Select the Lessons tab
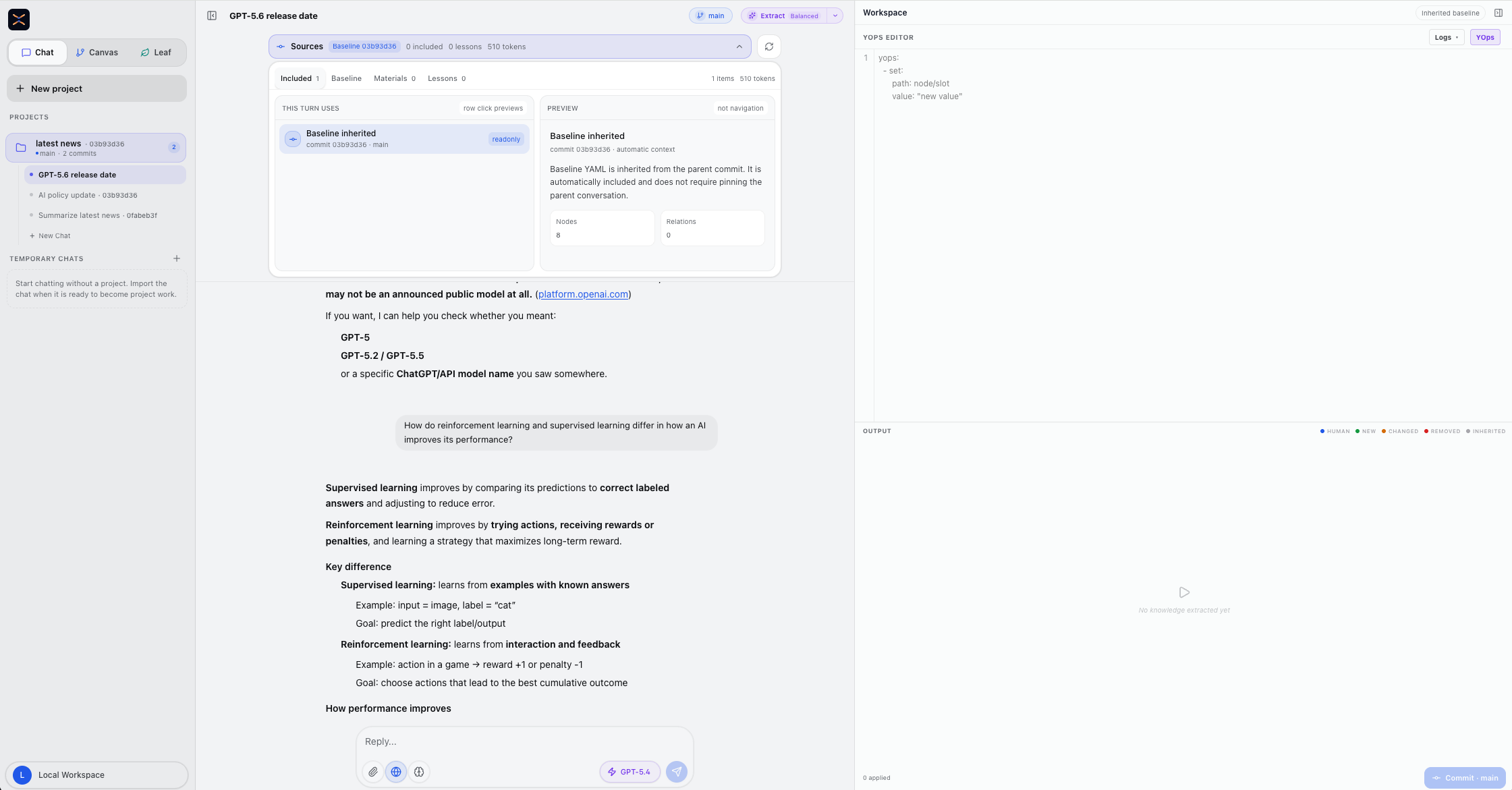Image resolution: width=1512 pixels, height=790 pixels. (447, 78)
